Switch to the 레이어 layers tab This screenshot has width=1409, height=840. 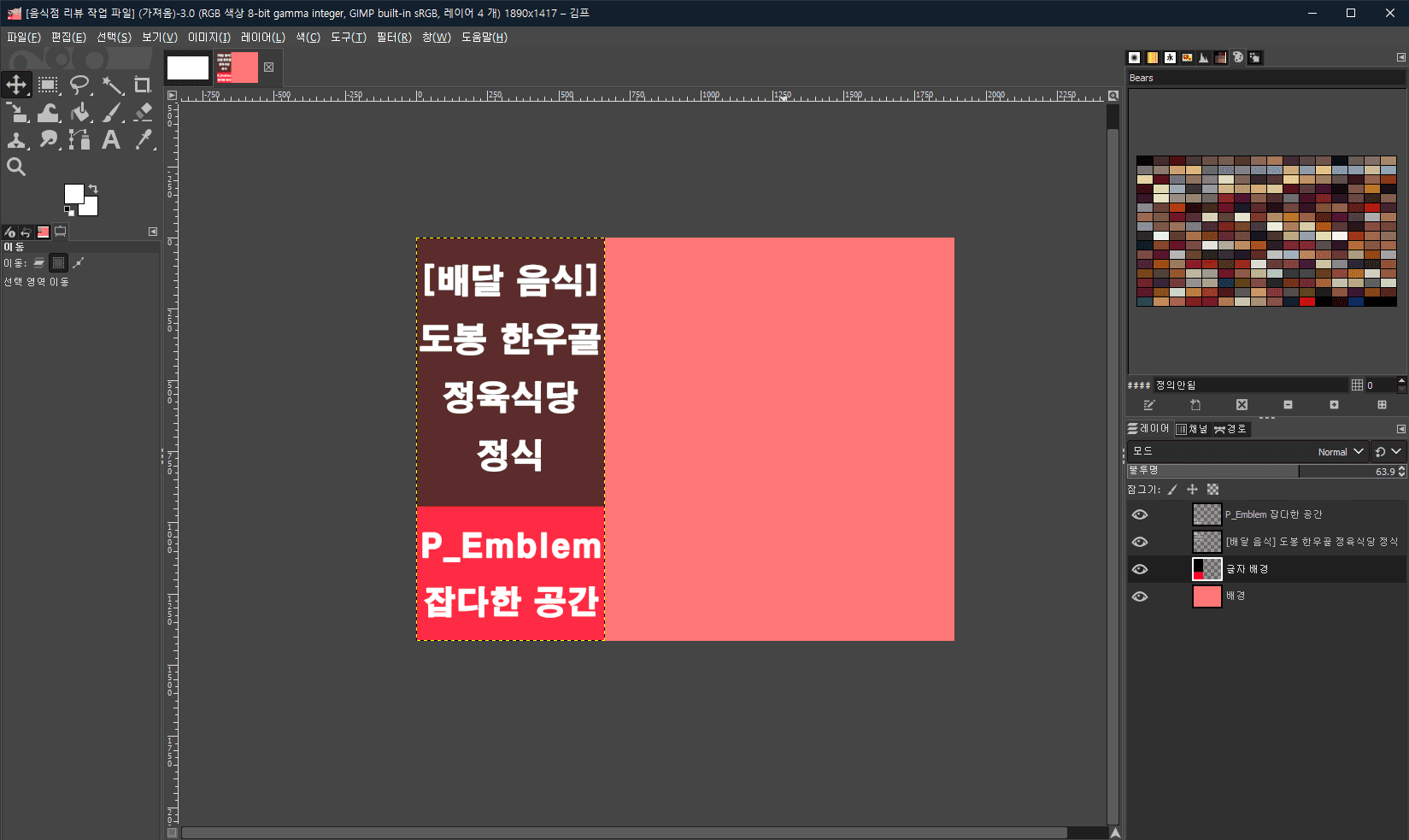click(x=1148, y=429)
